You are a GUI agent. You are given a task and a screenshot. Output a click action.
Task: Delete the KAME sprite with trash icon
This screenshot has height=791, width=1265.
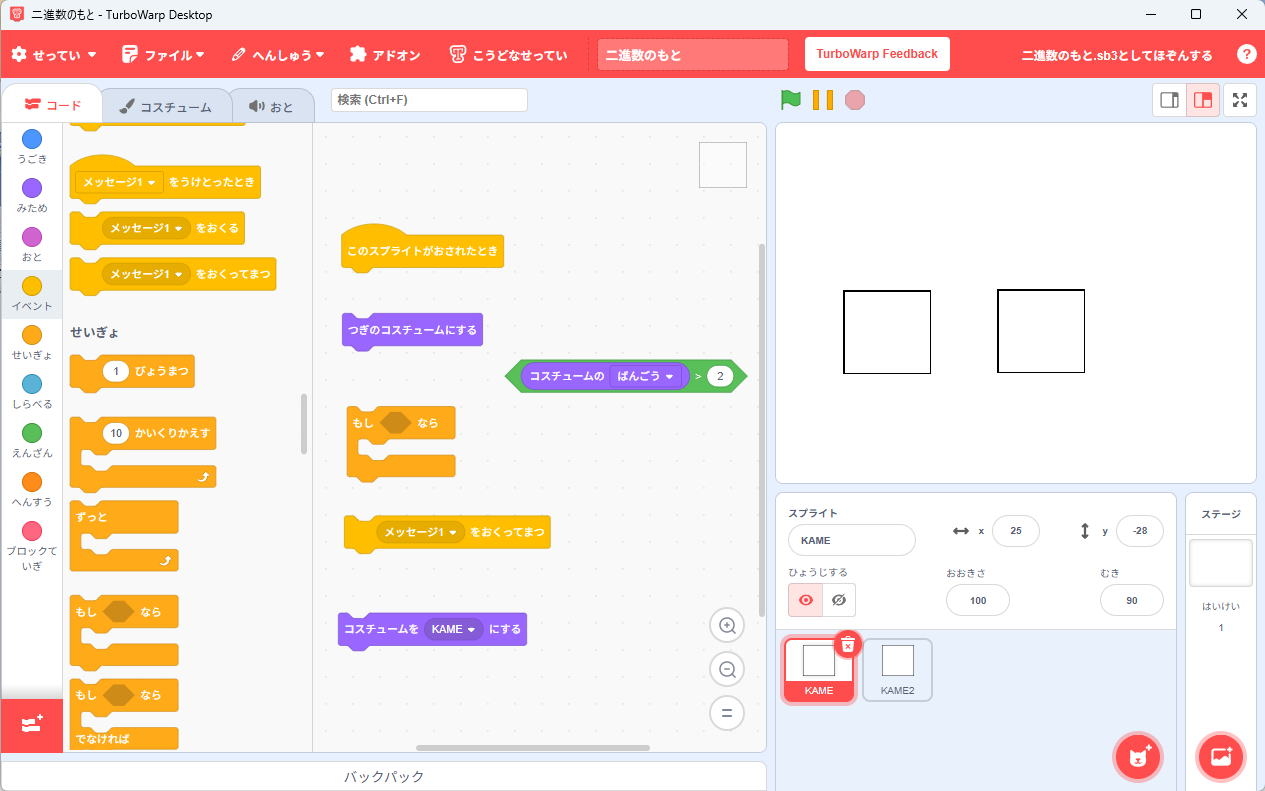pos(847,645)
